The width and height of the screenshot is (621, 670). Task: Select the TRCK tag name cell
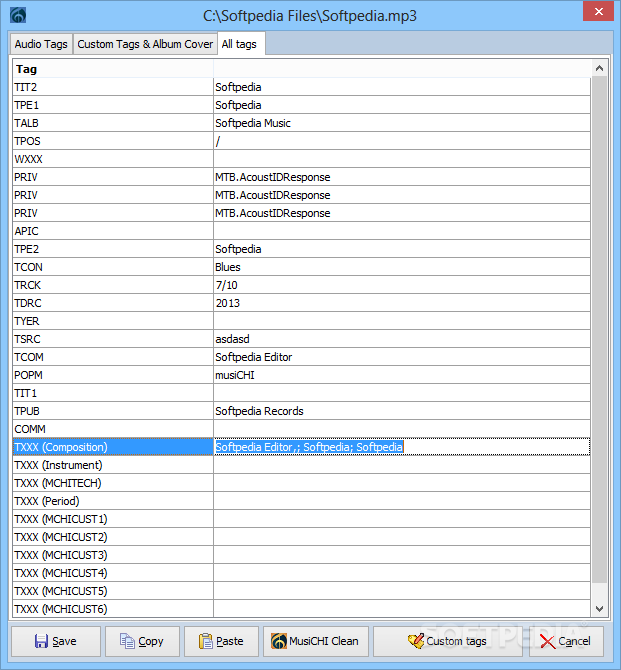(x=113, y=285)
